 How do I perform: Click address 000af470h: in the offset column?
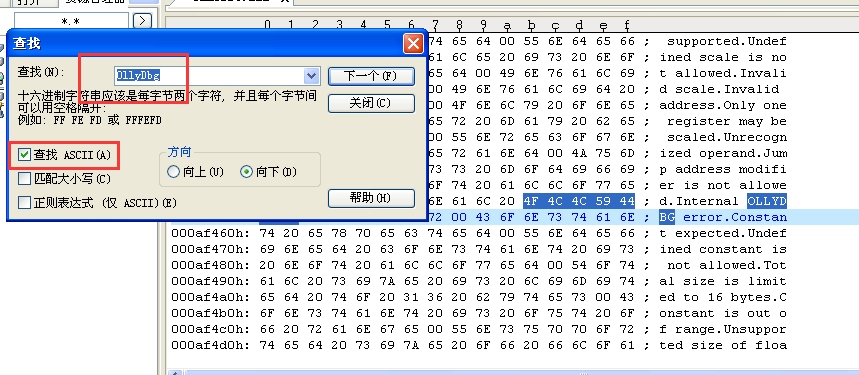coord(211,249)
